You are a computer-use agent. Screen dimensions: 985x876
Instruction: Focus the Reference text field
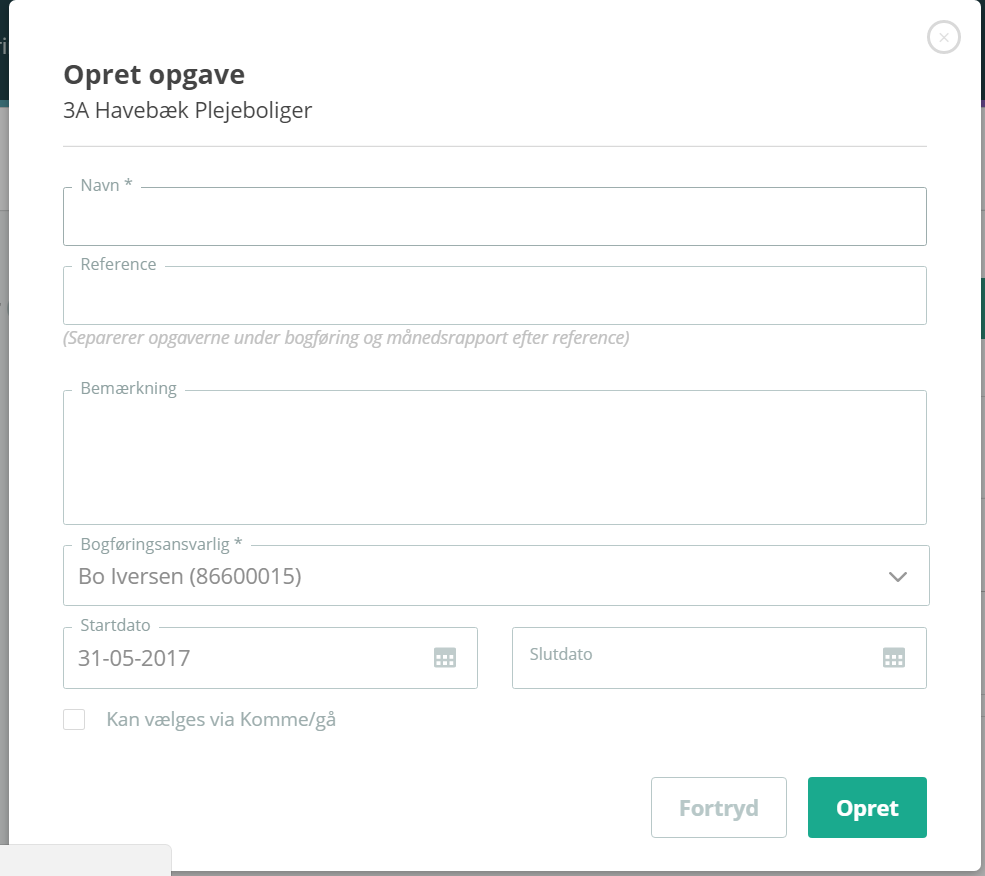[495, 295]
